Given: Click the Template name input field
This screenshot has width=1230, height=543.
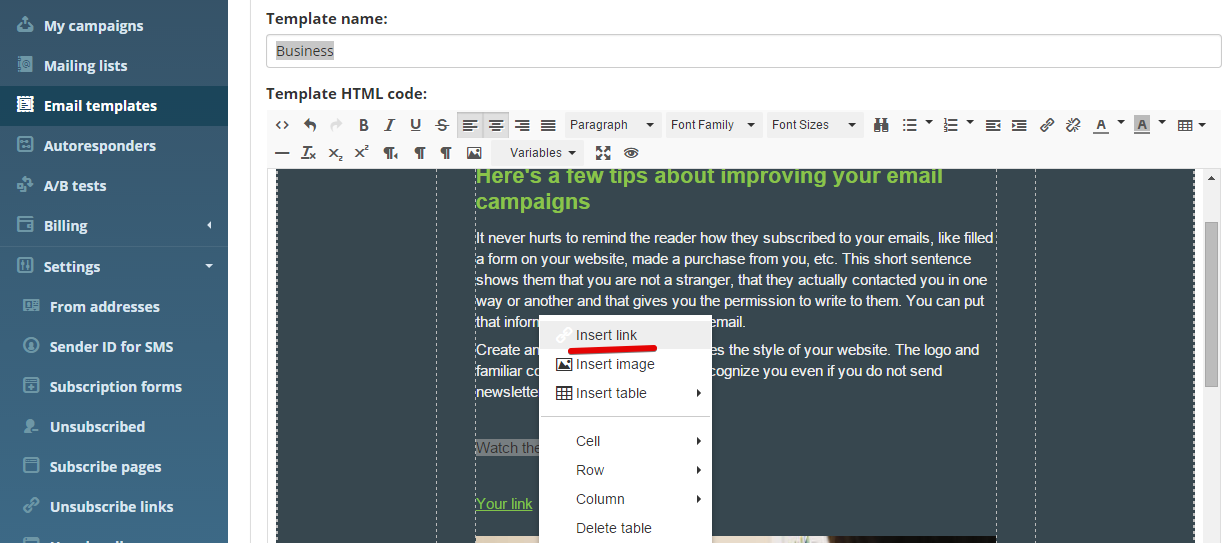Looking at the screenshot, I should click(x=744, y=51).
